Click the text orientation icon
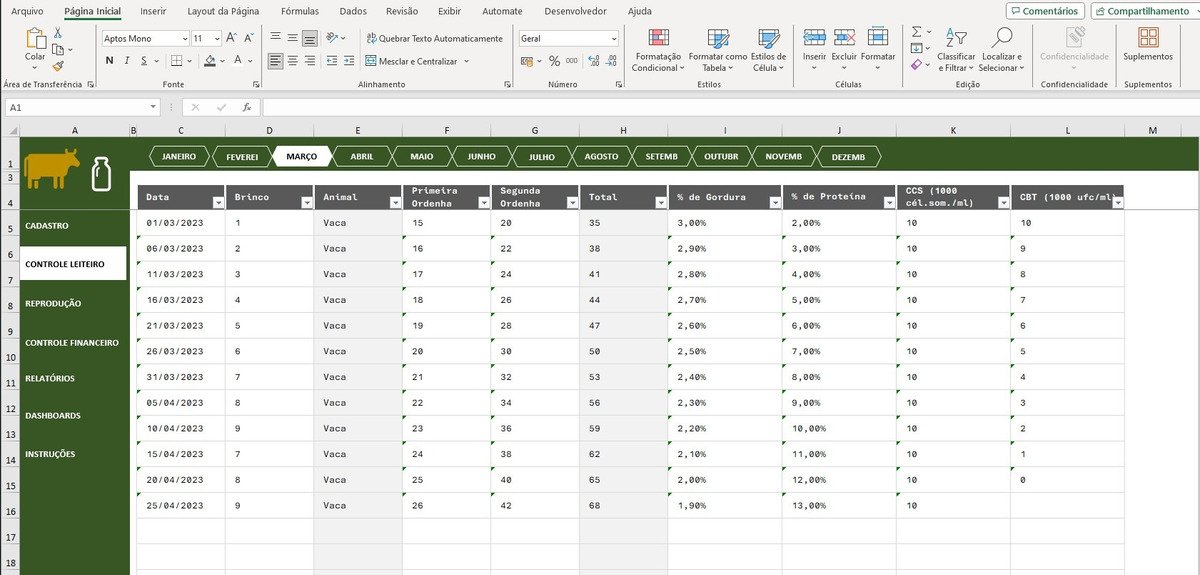The image size is (1200, 575). coord(334,38)
